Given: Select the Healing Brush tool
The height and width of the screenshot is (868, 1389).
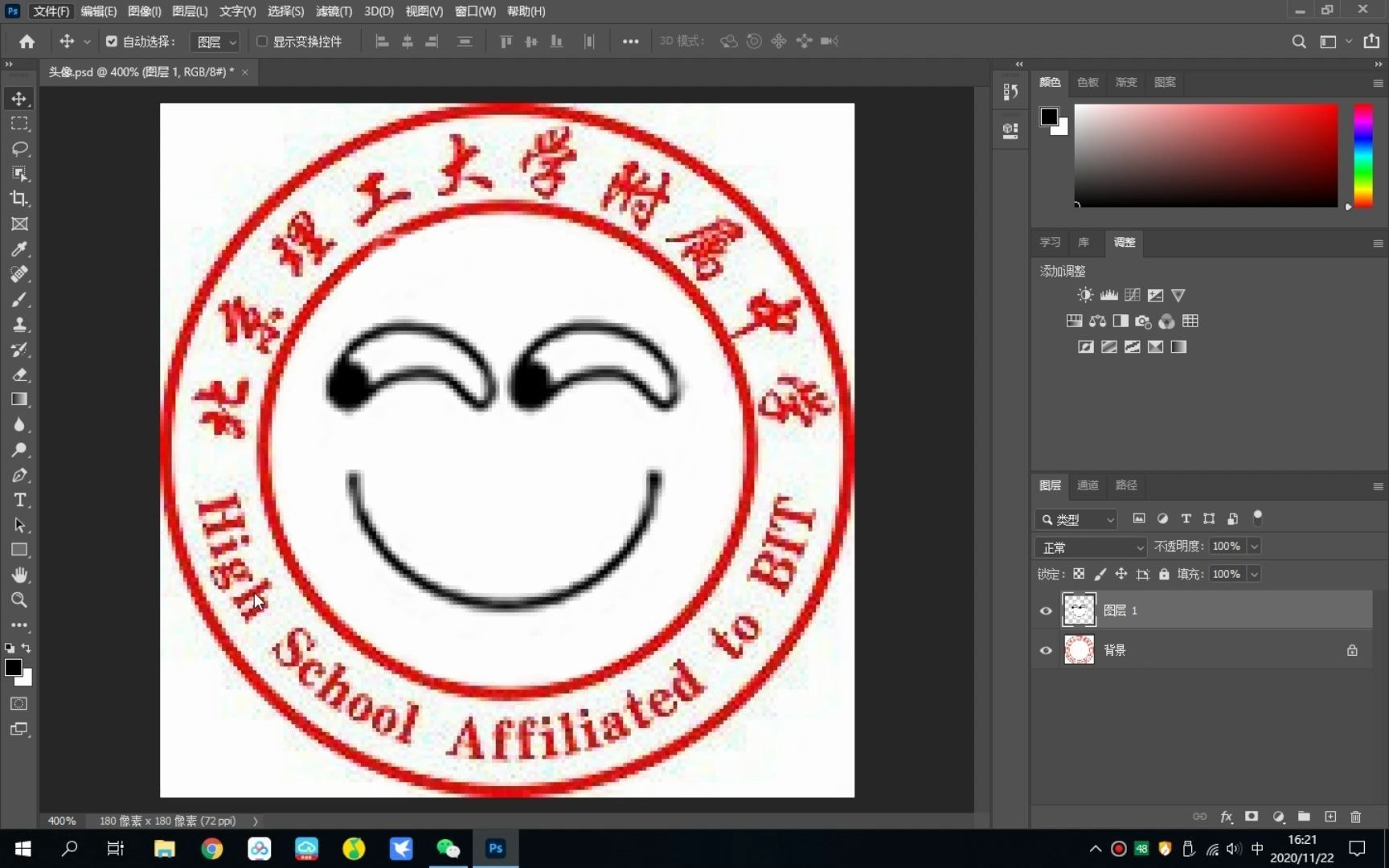Looking at the screenshot, I should (x=19, y=274).
